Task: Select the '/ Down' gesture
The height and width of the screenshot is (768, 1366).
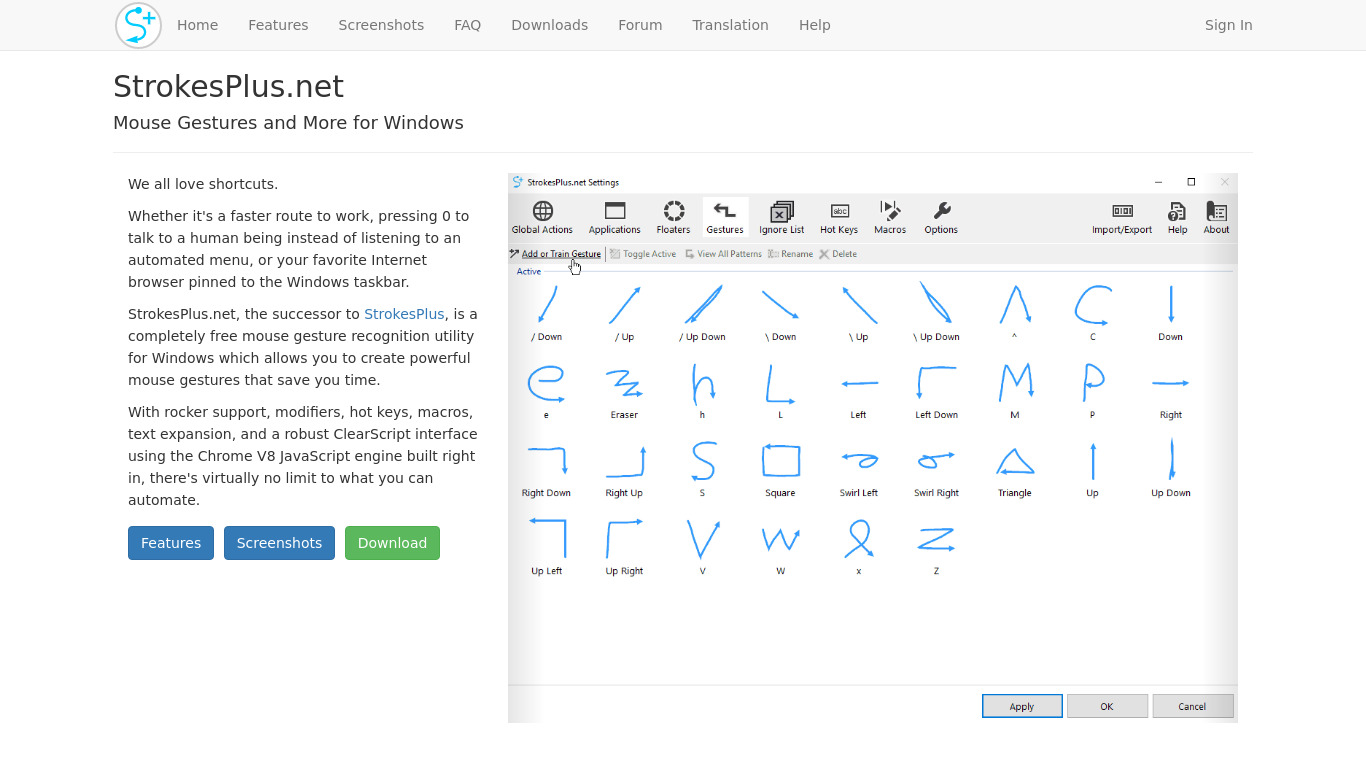Action: click(546, 312)
